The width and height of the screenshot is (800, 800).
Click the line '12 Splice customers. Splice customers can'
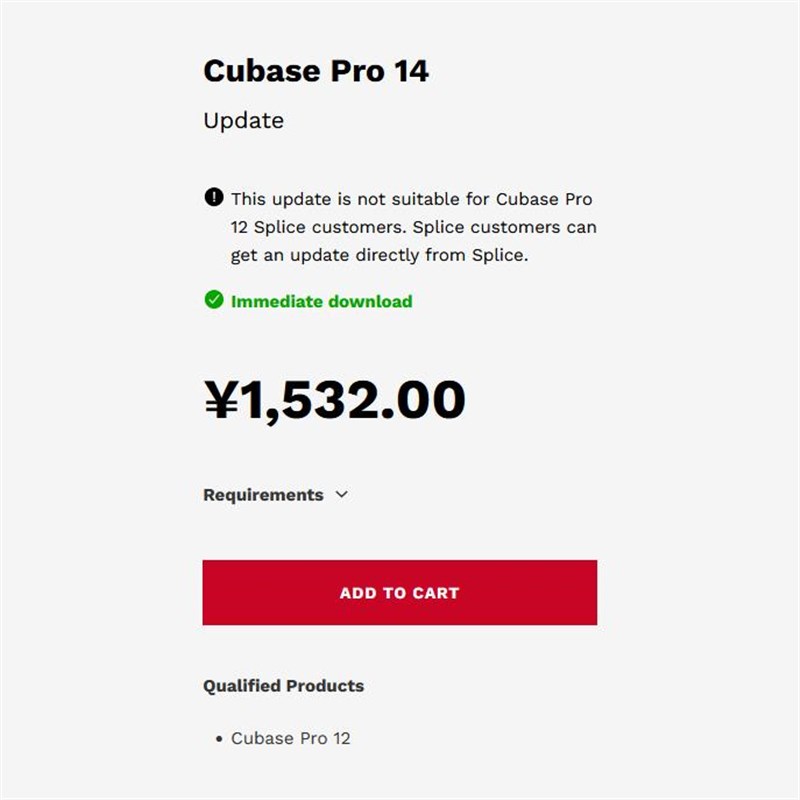click(x=413, y=227)
